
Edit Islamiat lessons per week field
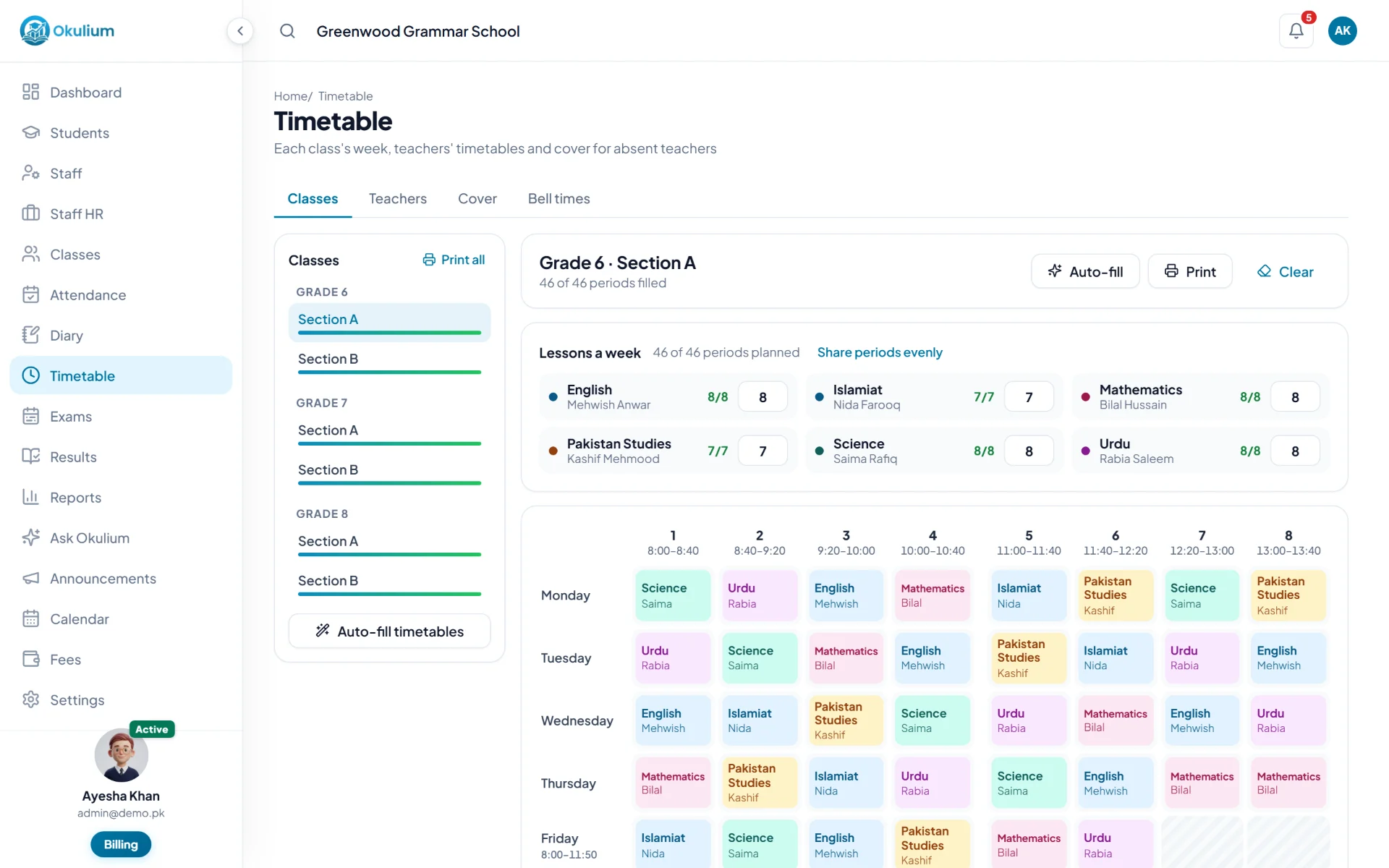coord(1029,397)
